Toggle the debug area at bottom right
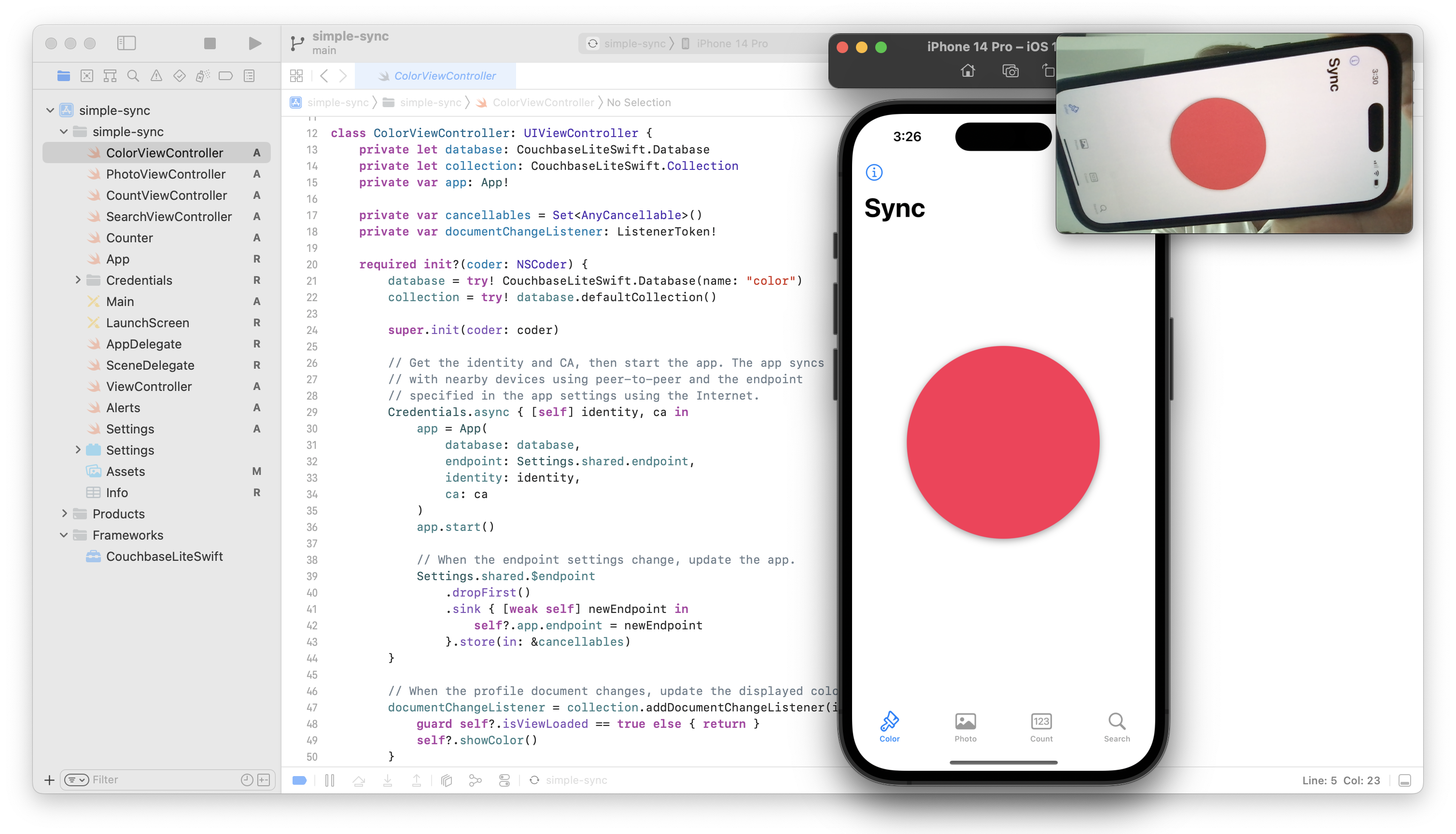The image size is (1456, 834). 1404,780
